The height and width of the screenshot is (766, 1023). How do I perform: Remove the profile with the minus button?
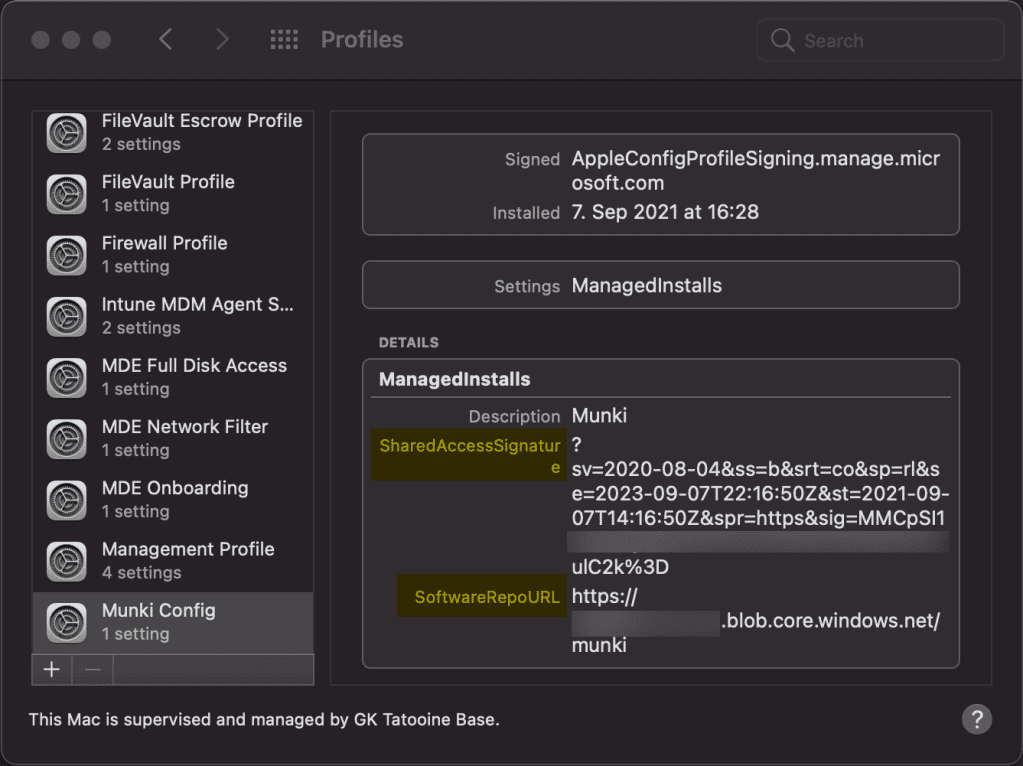click(x=93, y=669)
